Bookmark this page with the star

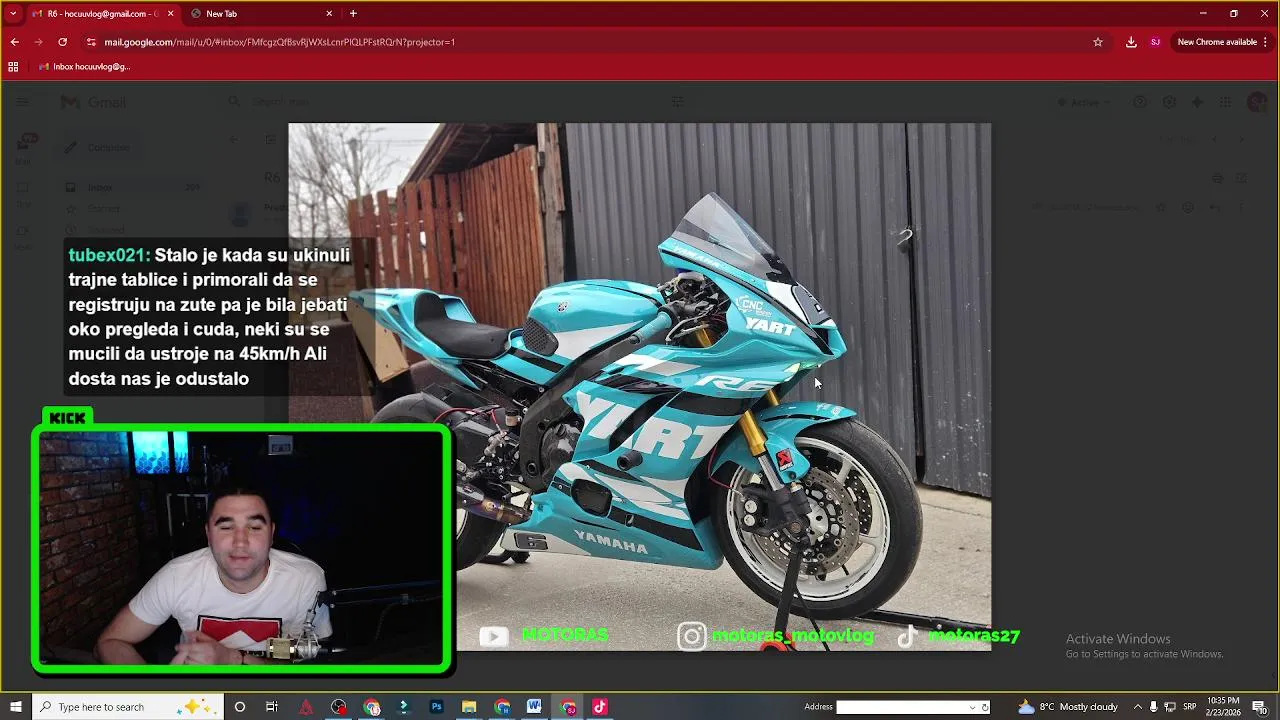(1097, 42)
